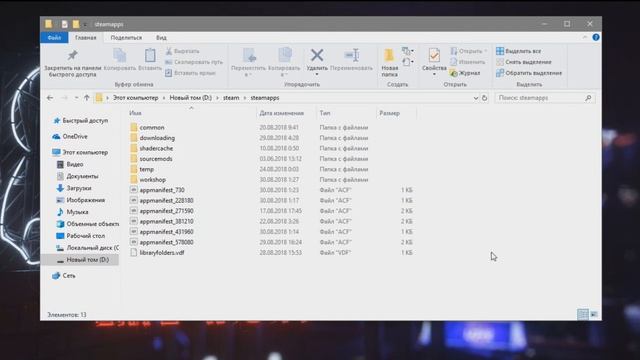
Task: Click the Rename (Переименовать) icon
Action: [351, 55]
